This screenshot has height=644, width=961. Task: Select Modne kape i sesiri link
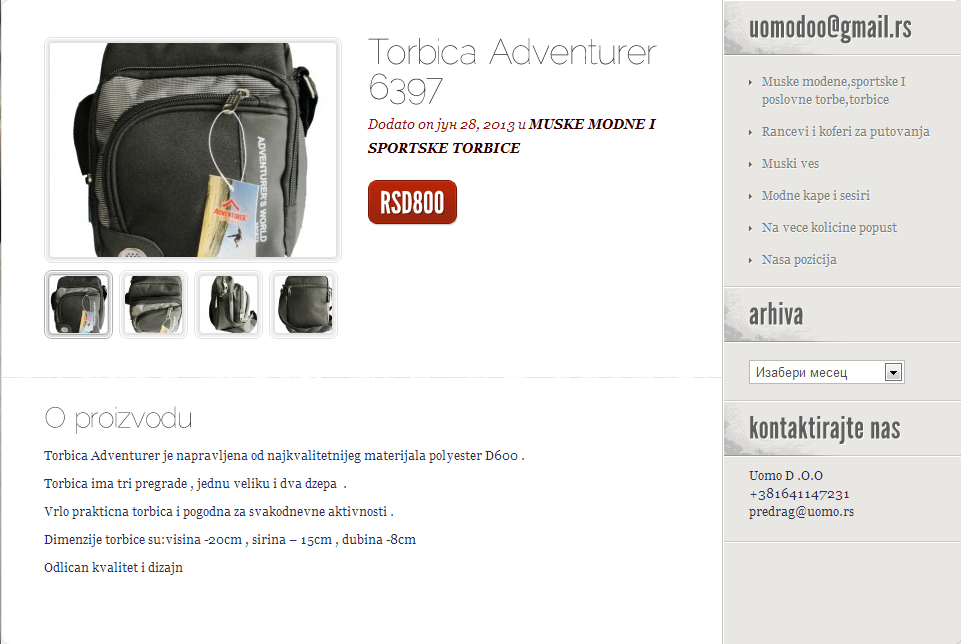pos(816,195)
